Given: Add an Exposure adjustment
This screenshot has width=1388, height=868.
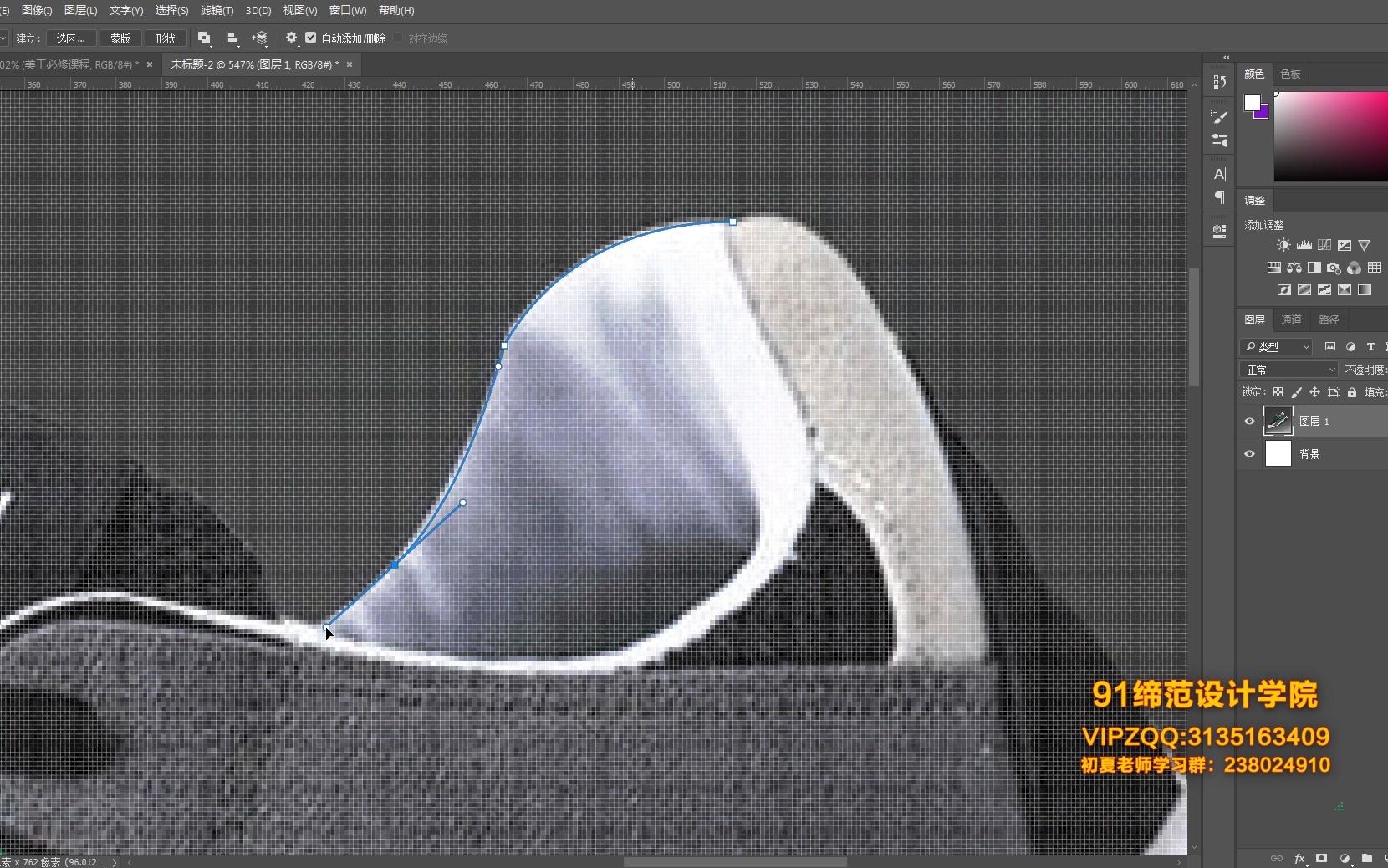Looking at the screenshot, I should 1345,245.
